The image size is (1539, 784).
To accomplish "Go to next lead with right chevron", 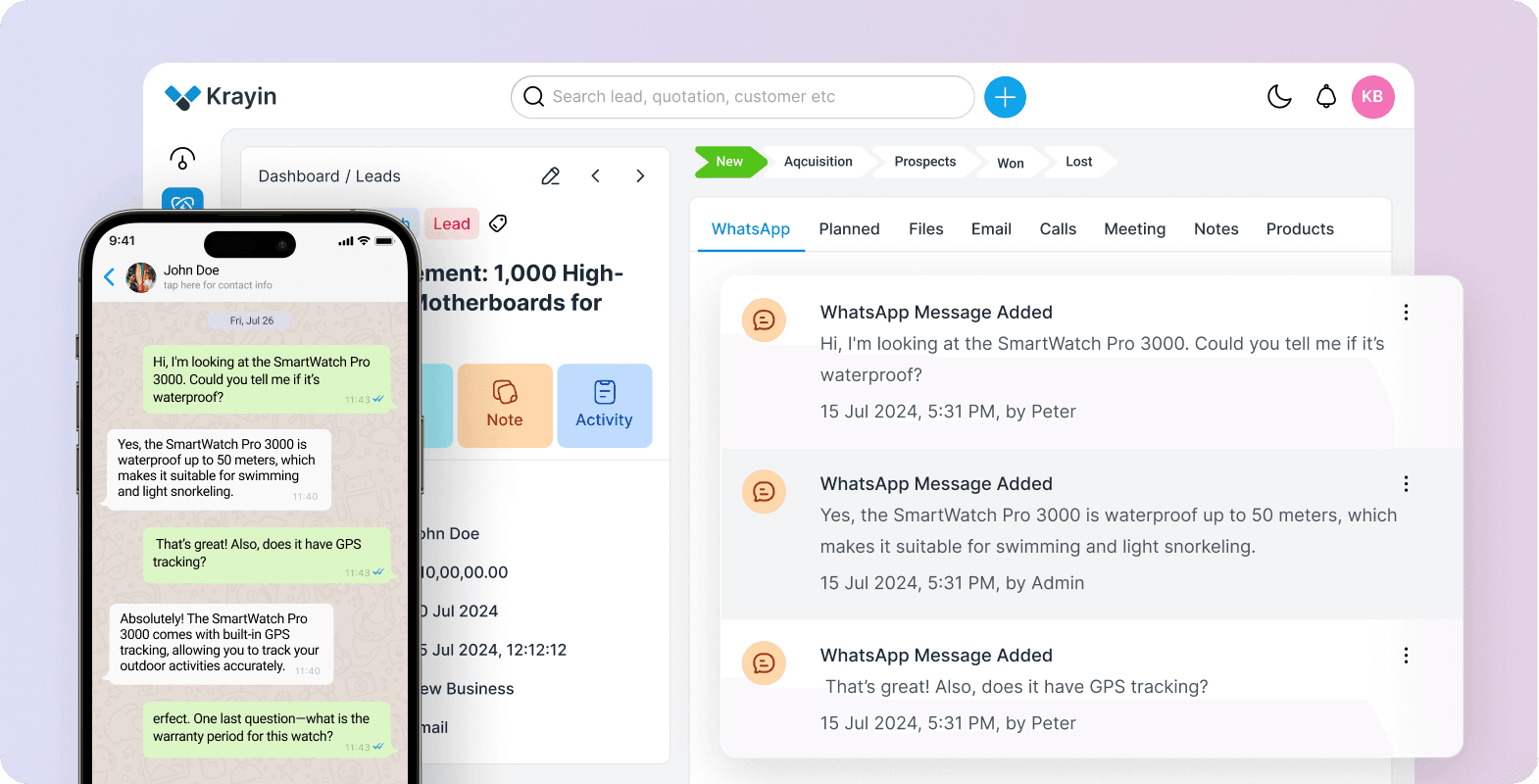I will coord(640,176).
